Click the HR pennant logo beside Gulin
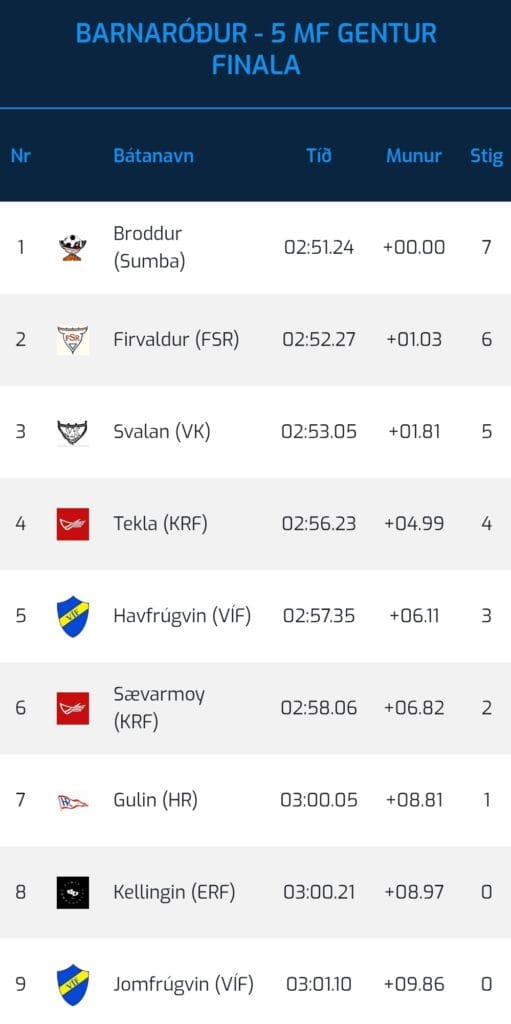The width and height of the screenshot is (511, 1024). coord(73,801)
